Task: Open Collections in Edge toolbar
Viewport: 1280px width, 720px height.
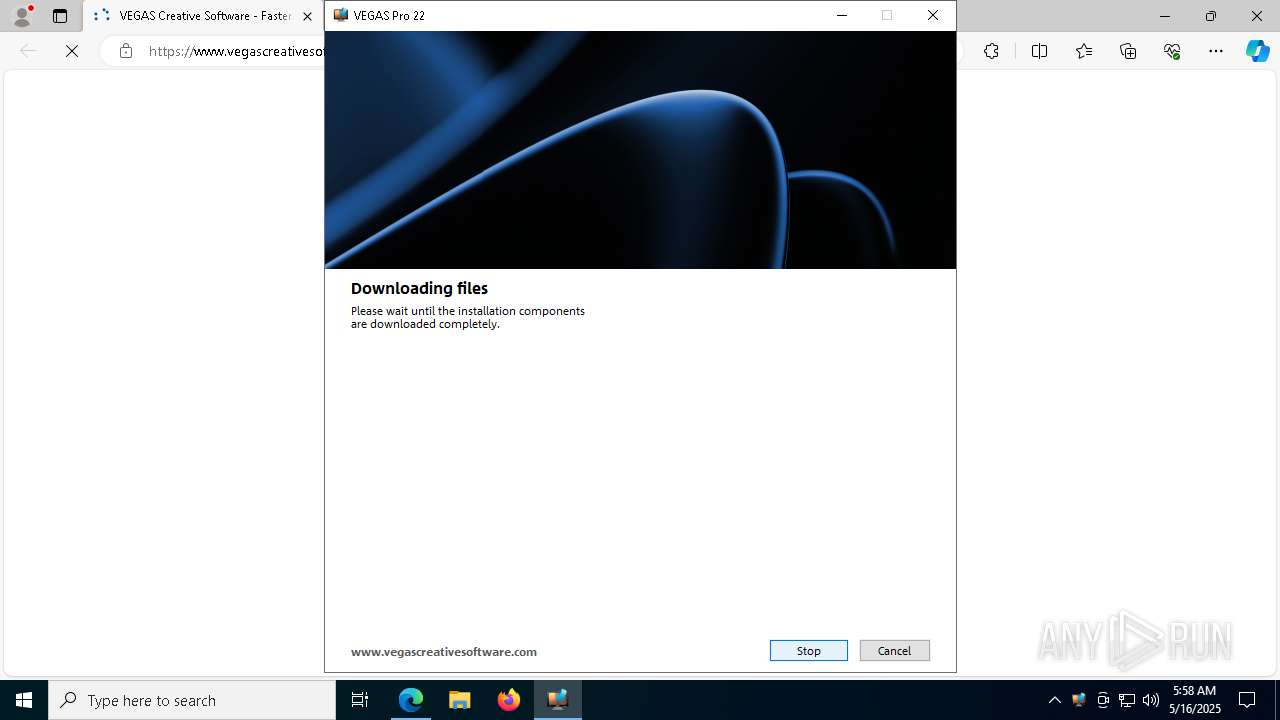Action: tap(1128, 51)
